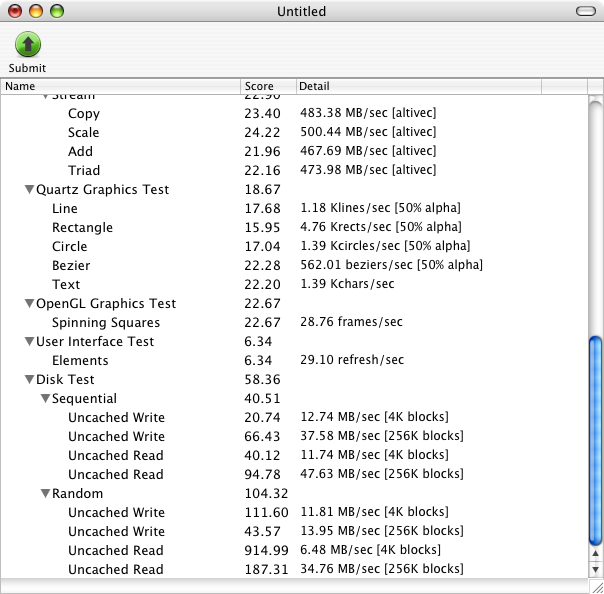Sort by the Score column header

268,86
